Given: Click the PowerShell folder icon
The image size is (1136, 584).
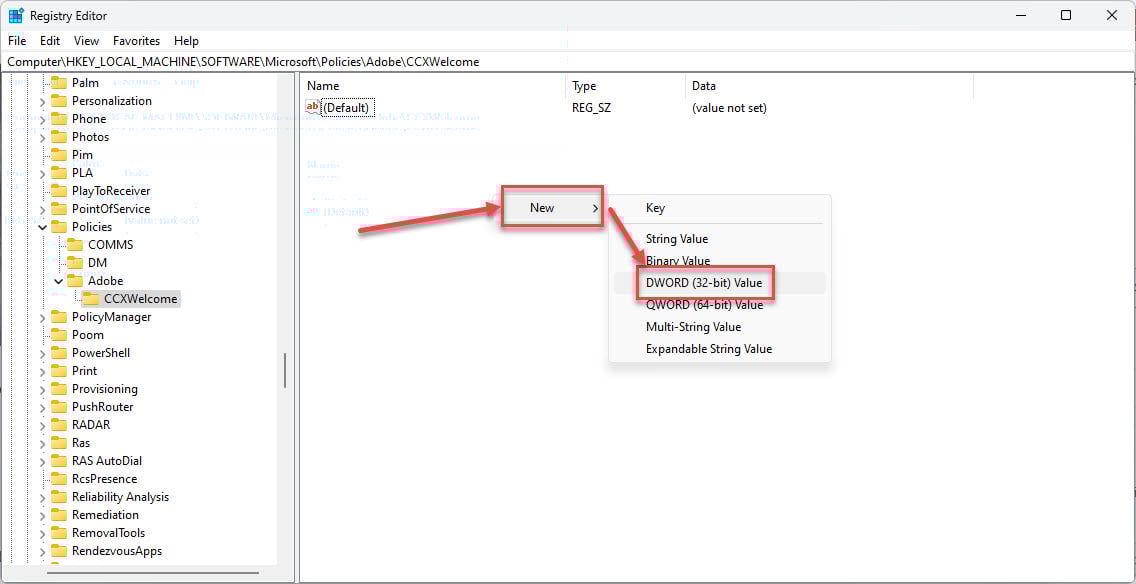Looking at the screenshot, I should tap(60, 352).
